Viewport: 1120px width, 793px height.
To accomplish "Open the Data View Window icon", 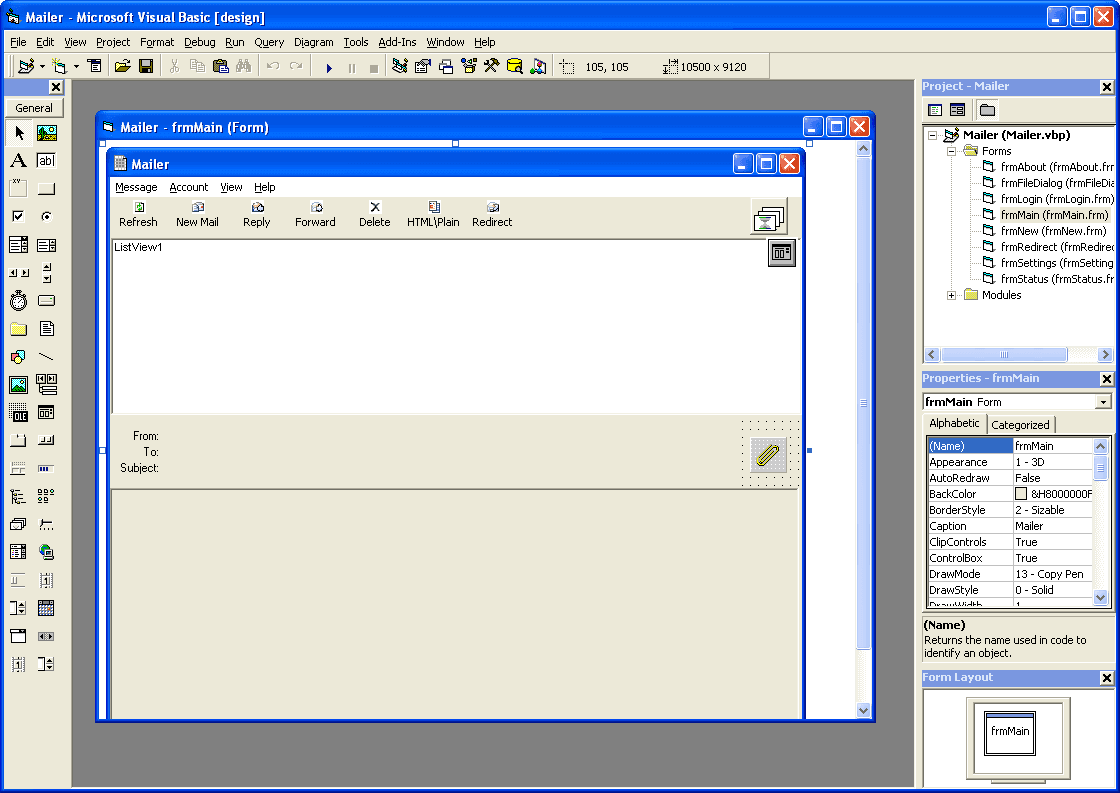I will pyautogui.click(x=514, y=66).
